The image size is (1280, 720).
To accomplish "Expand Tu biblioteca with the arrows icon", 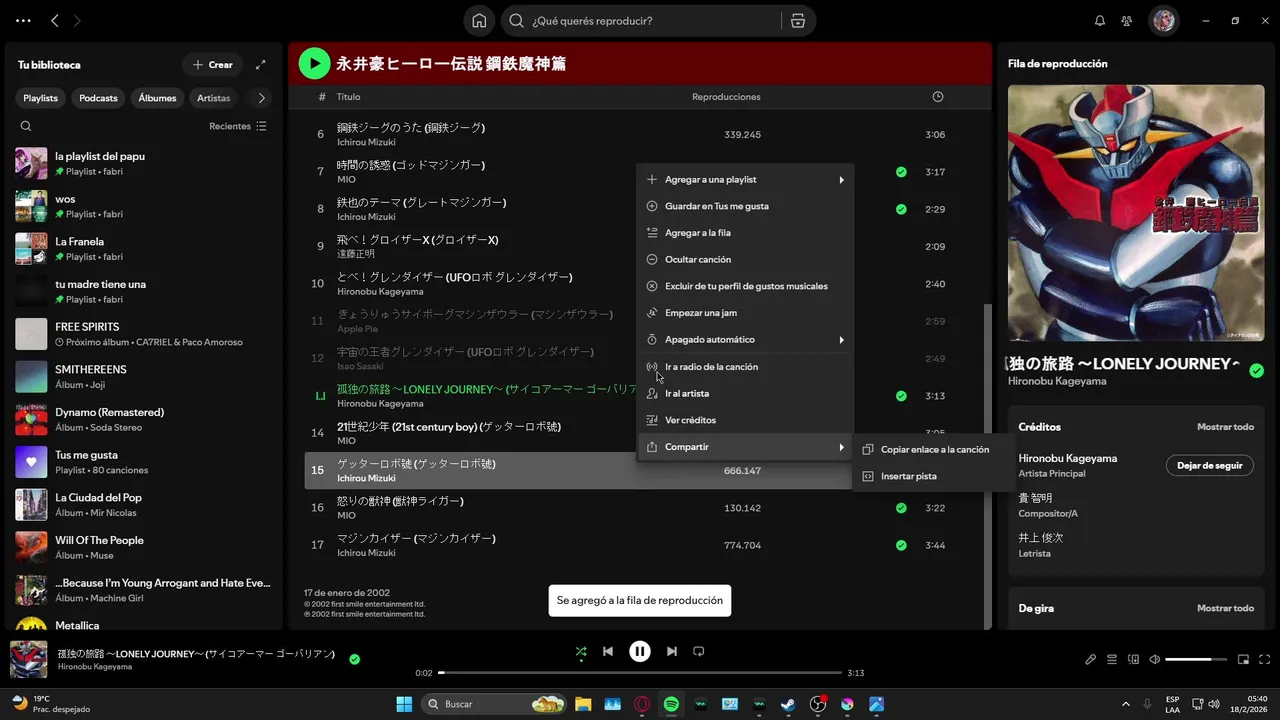I will pos(261,65).
